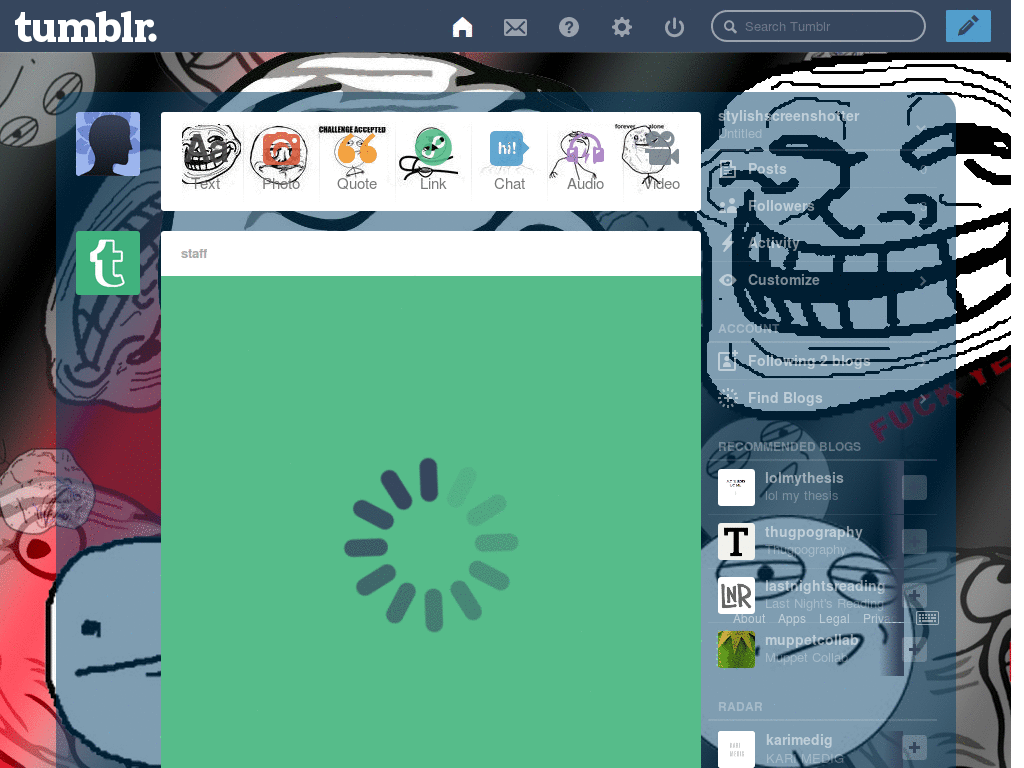Open the Posts sidebar item
This screenshot has height=768, width=1024.
[823, 169]
